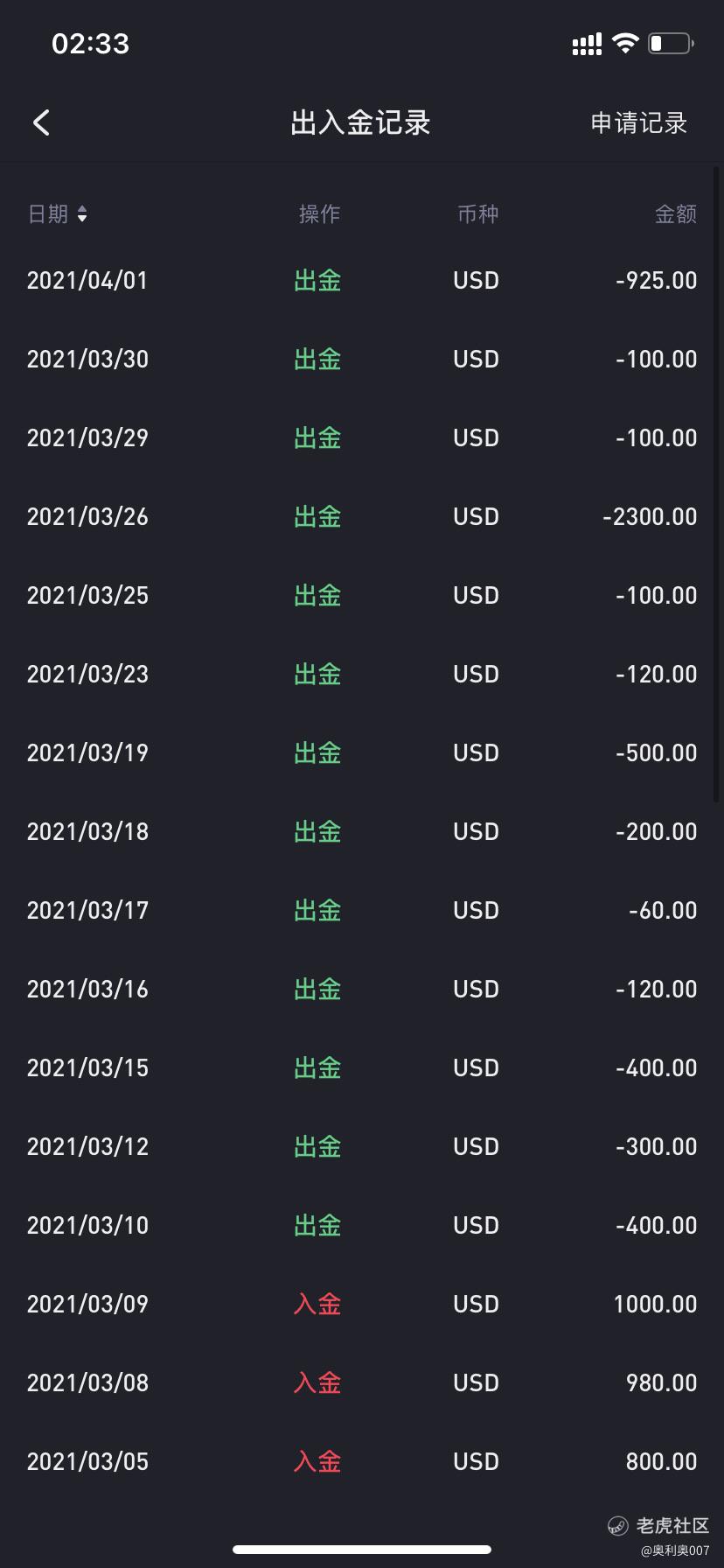Open the -2300.00 withdrawal record

362,517
